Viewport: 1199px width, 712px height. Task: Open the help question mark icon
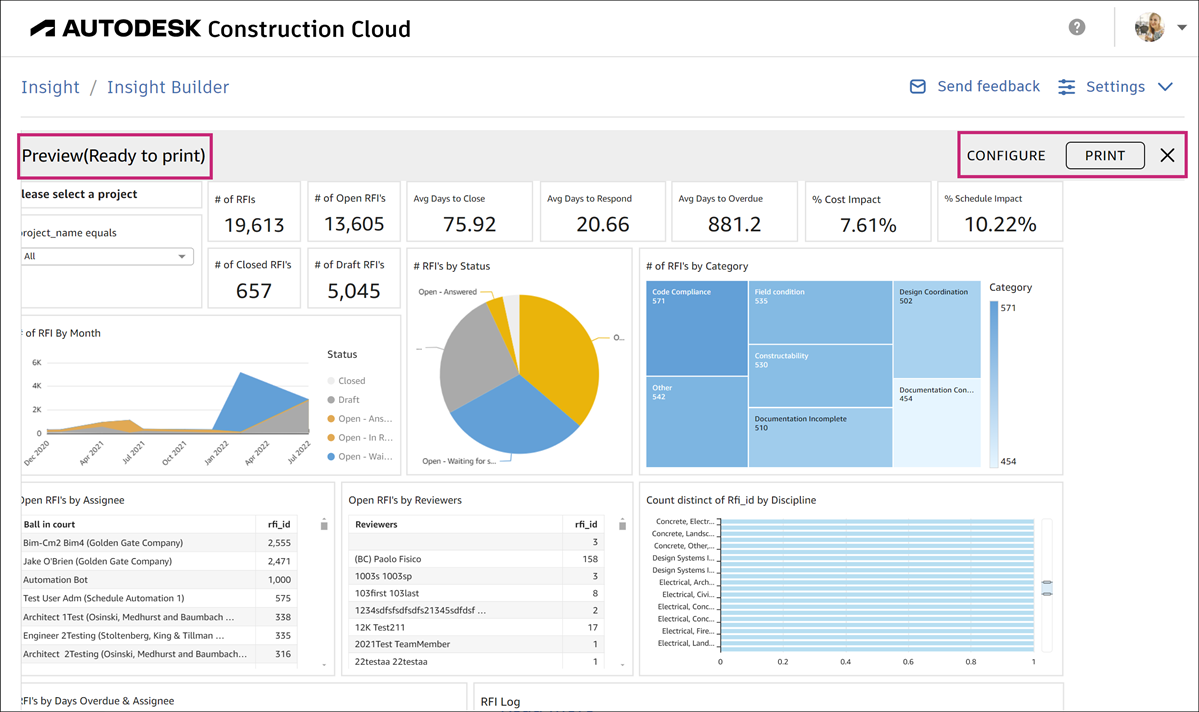(x=1077, y=28)
